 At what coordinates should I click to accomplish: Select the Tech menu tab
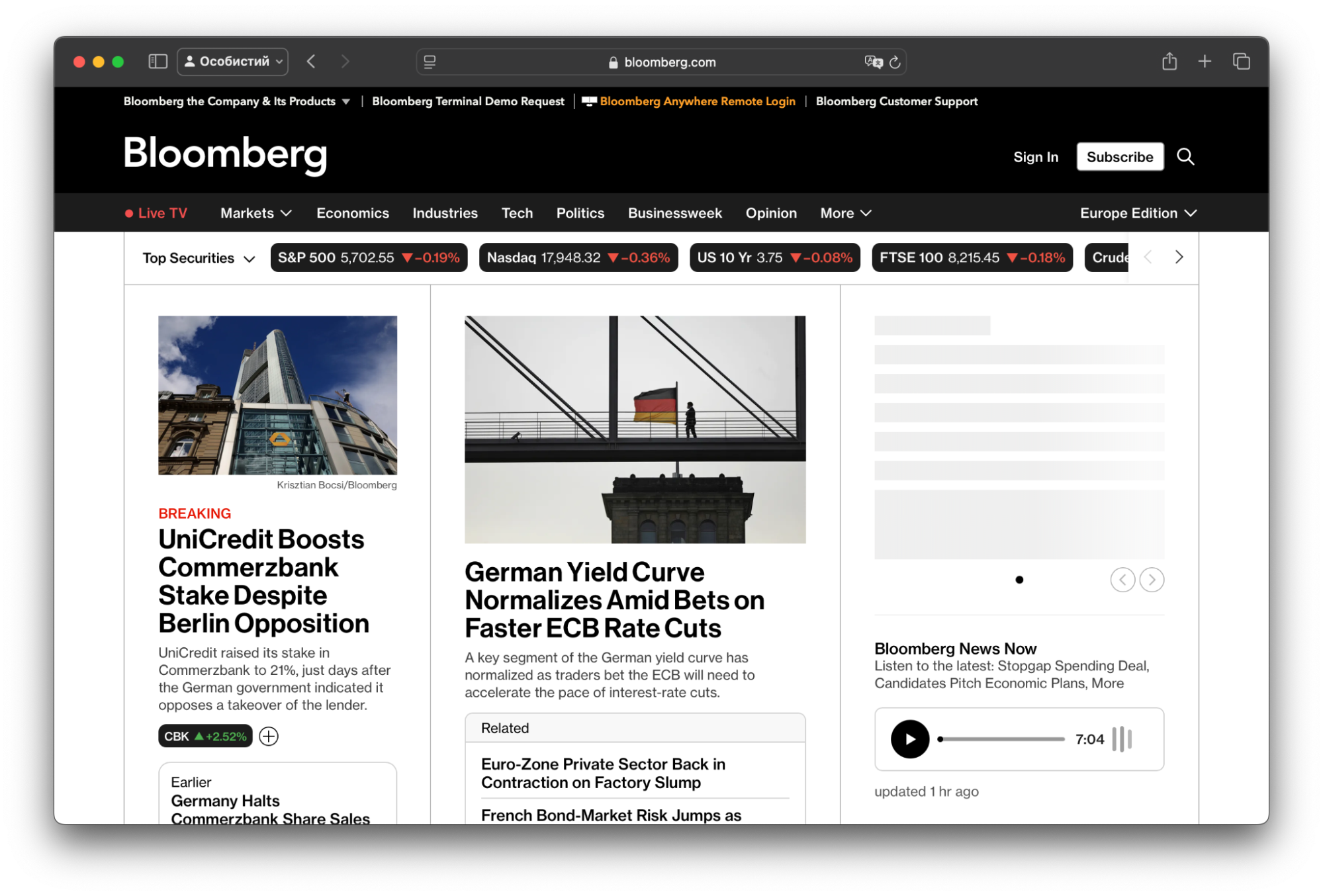[516, 212]
